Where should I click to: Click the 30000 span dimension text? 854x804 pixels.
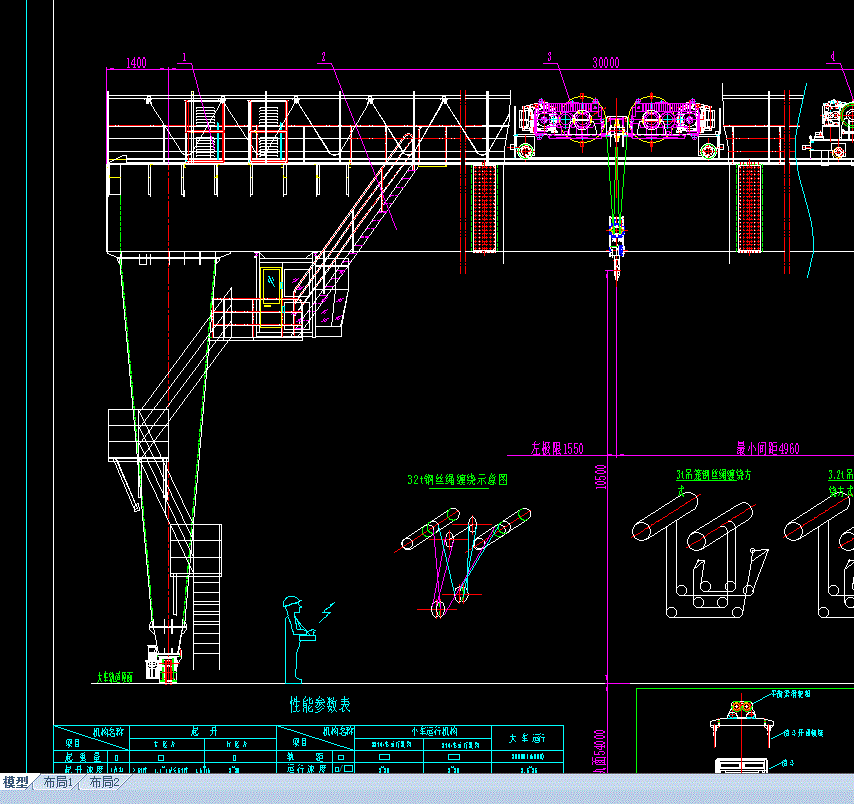(x=606, y=63)
